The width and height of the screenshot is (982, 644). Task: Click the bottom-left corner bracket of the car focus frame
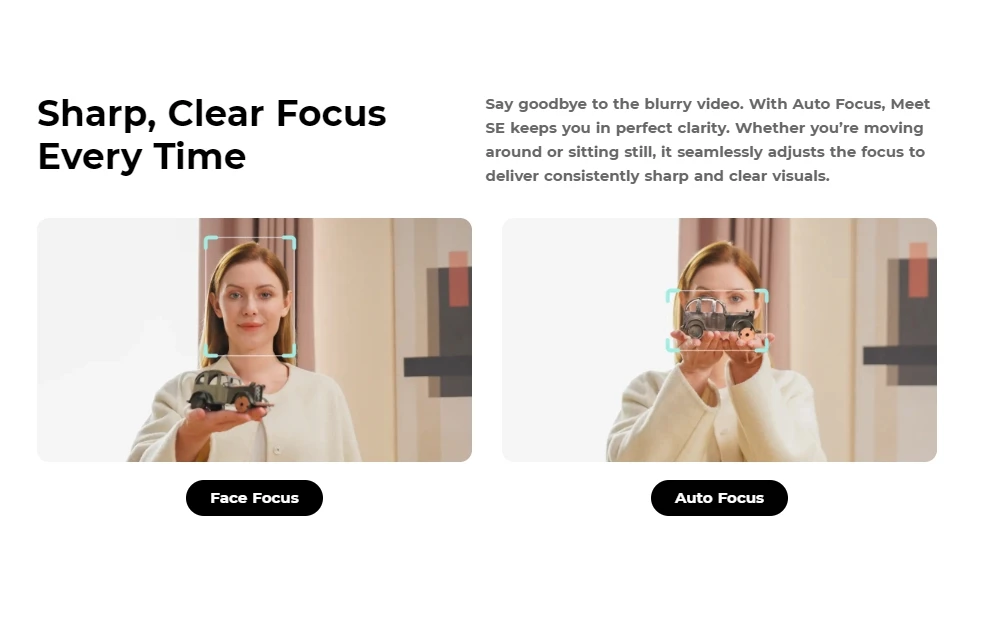[672, 345]
